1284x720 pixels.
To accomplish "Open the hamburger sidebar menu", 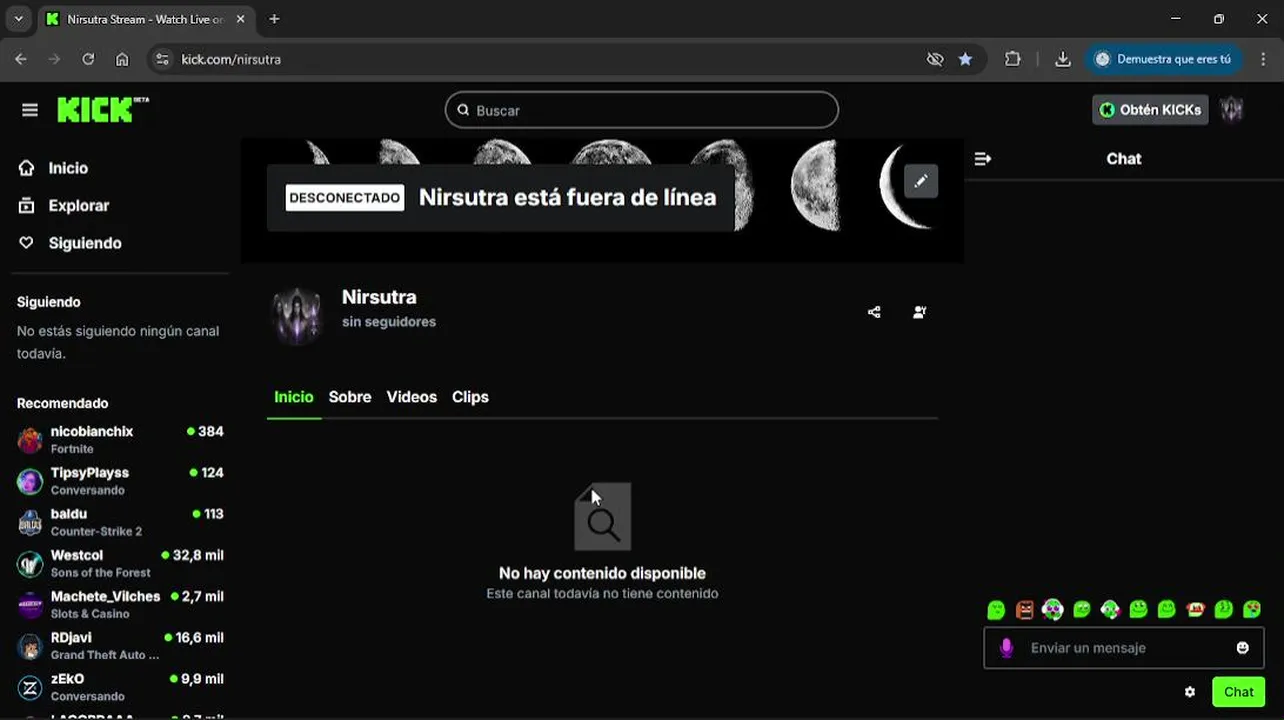I will coord(30,110).
